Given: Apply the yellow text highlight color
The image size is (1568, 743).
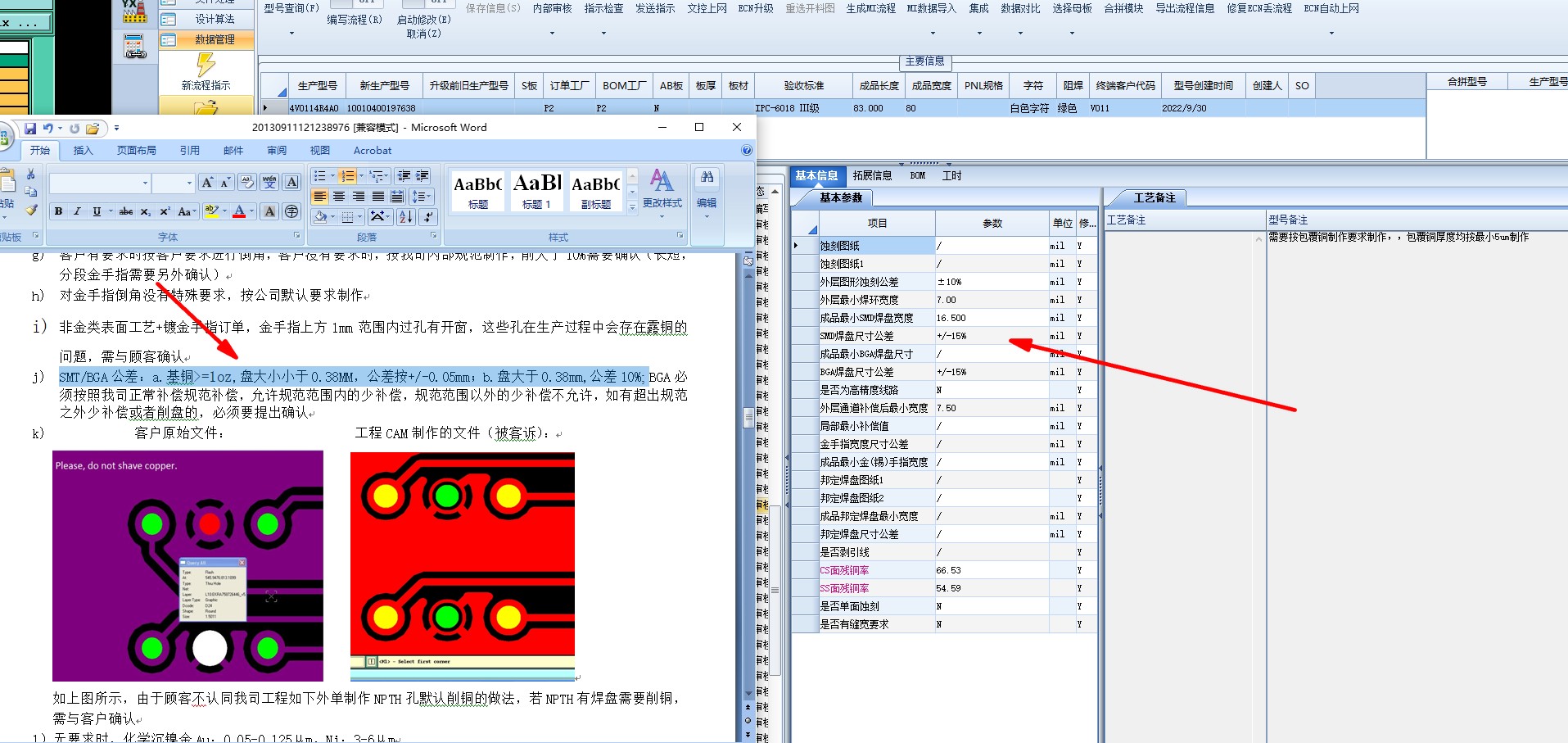Looking at the screenshot, I should 211,211.
